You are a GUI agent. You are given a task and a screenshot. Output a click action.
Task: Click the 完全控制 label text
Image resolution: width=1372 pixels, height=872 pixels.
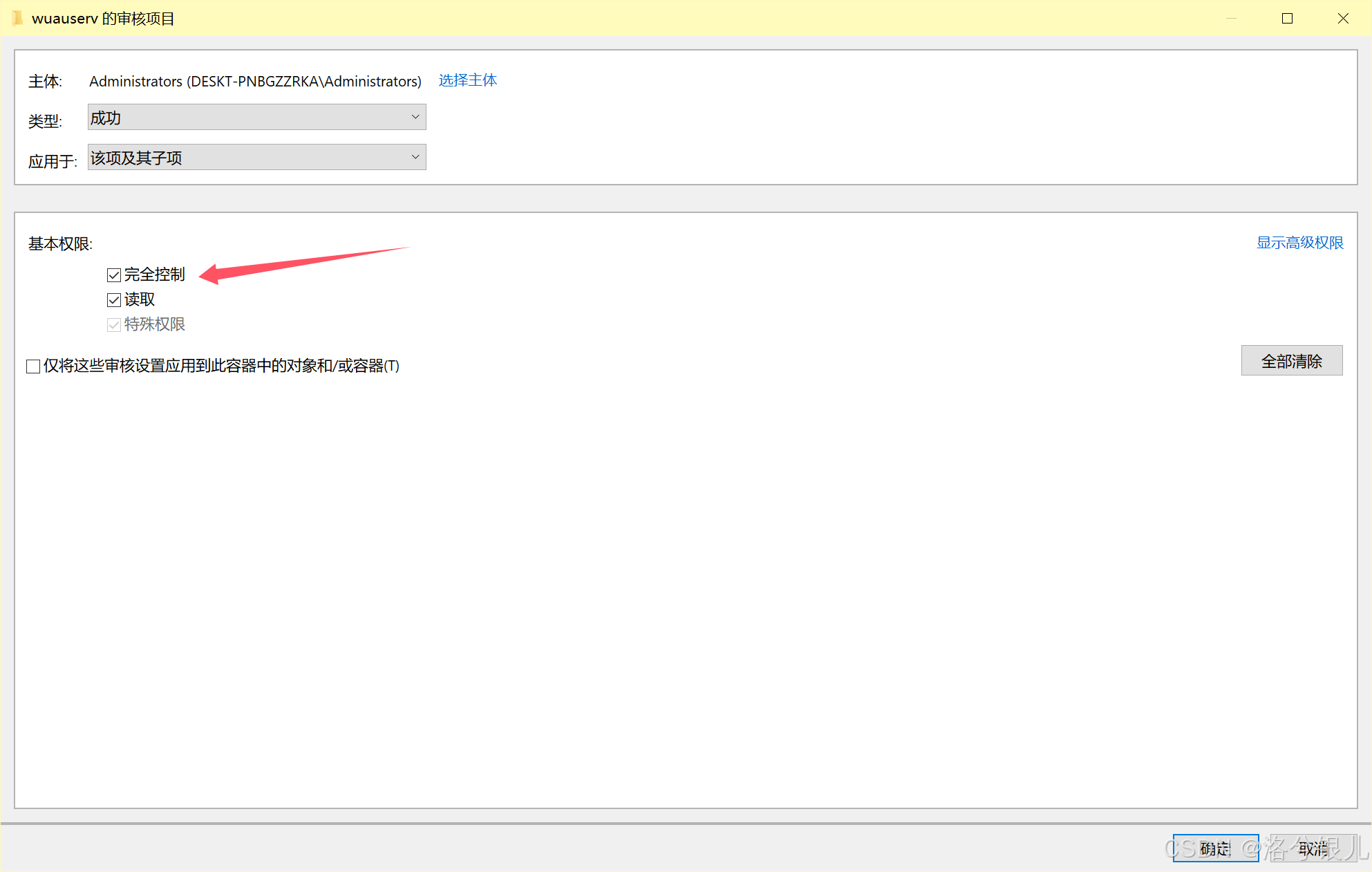tap(155, 275)
